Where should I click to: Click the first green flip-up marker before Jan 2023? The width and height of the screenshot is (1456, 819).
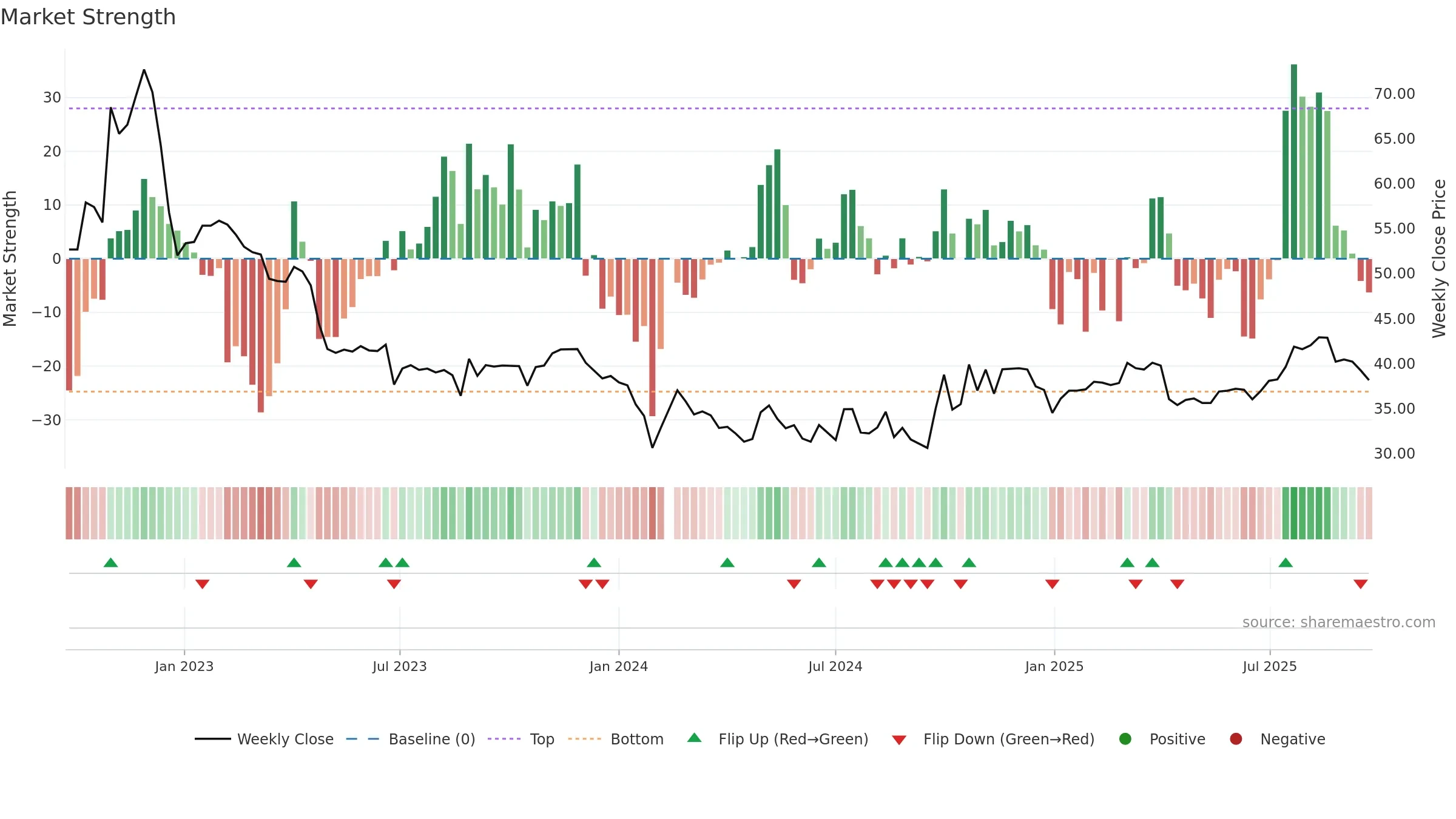tap(110, 563)
